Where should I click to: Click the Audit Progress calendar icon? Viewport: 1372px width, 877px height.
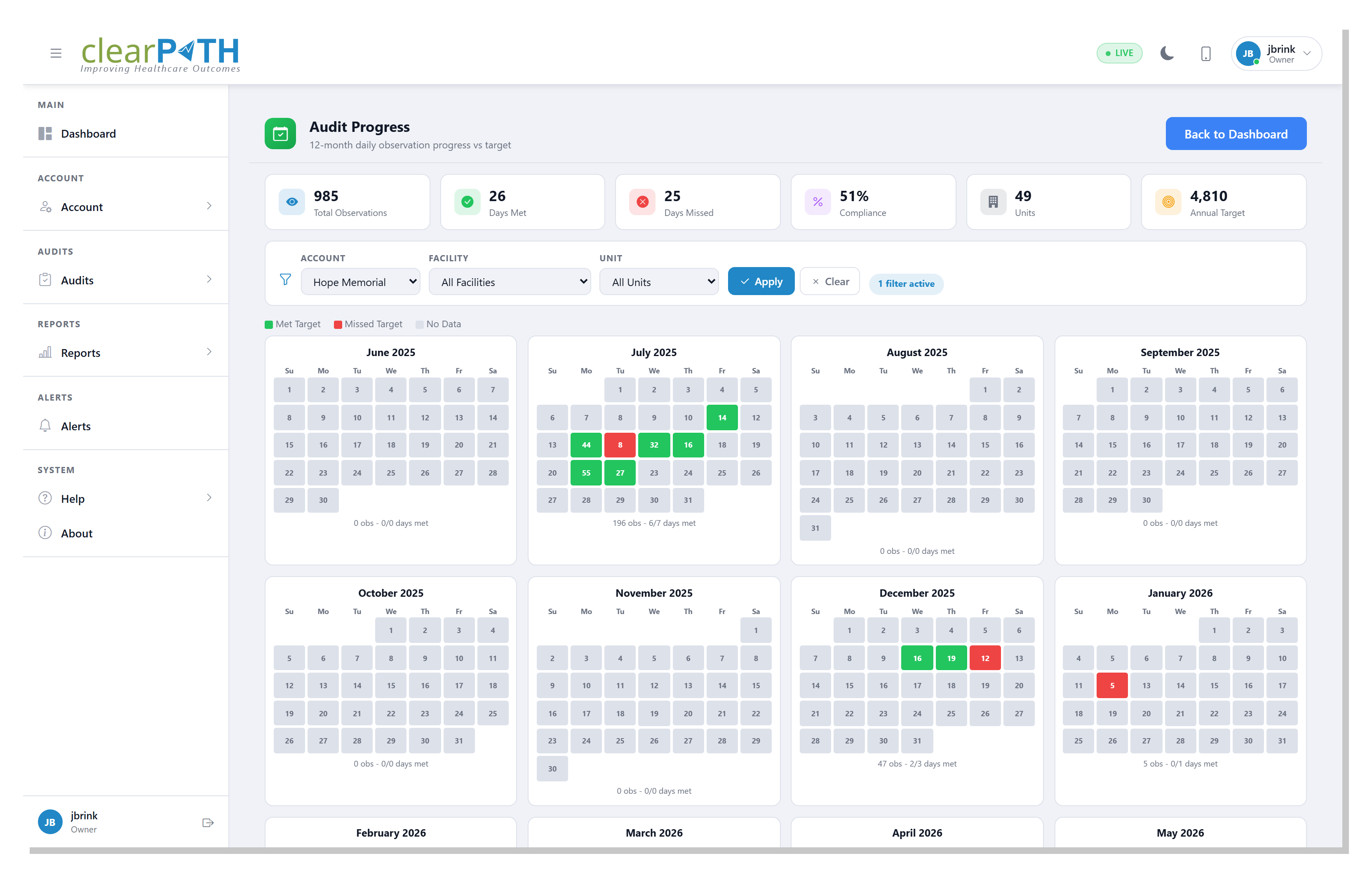pos(280,134)
